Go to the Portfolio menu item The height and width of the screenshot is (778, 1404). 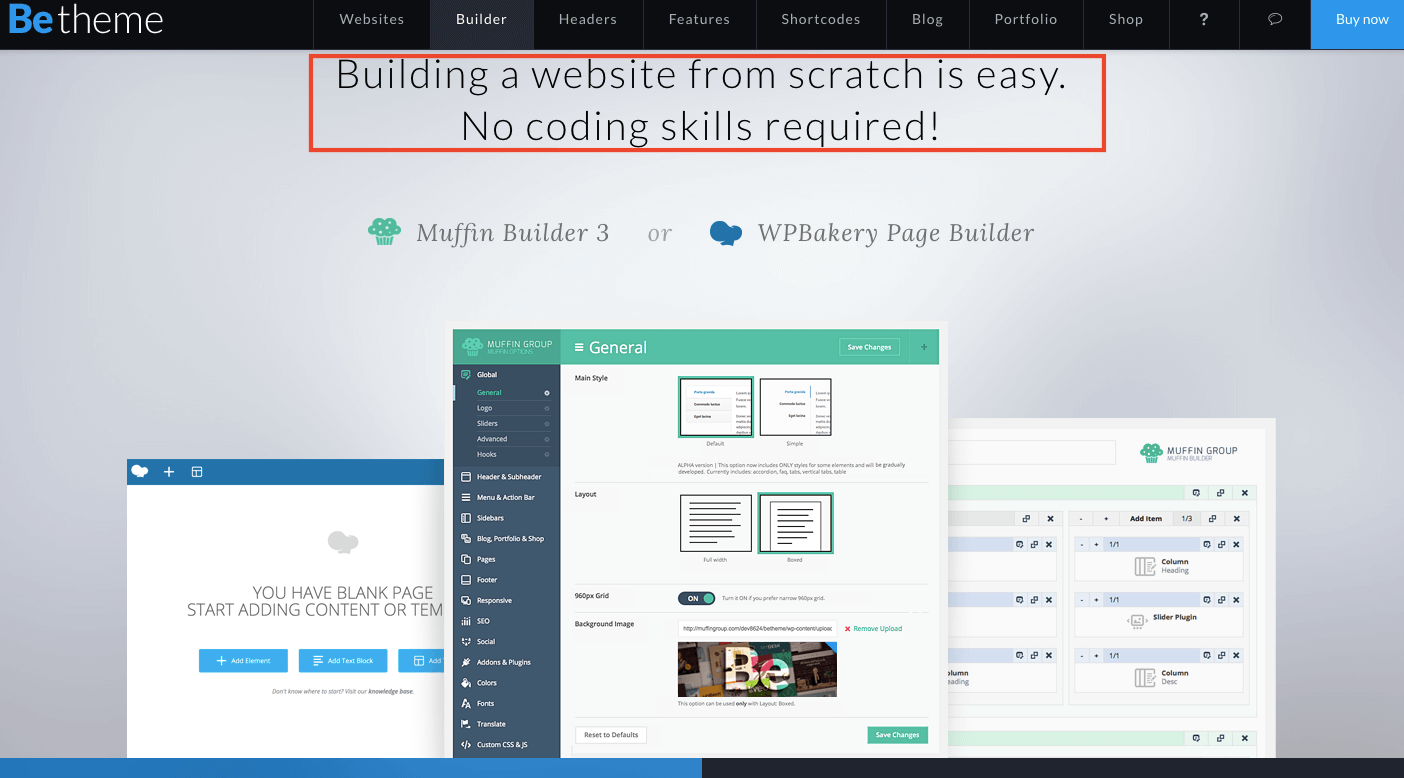pos(1026,19)
